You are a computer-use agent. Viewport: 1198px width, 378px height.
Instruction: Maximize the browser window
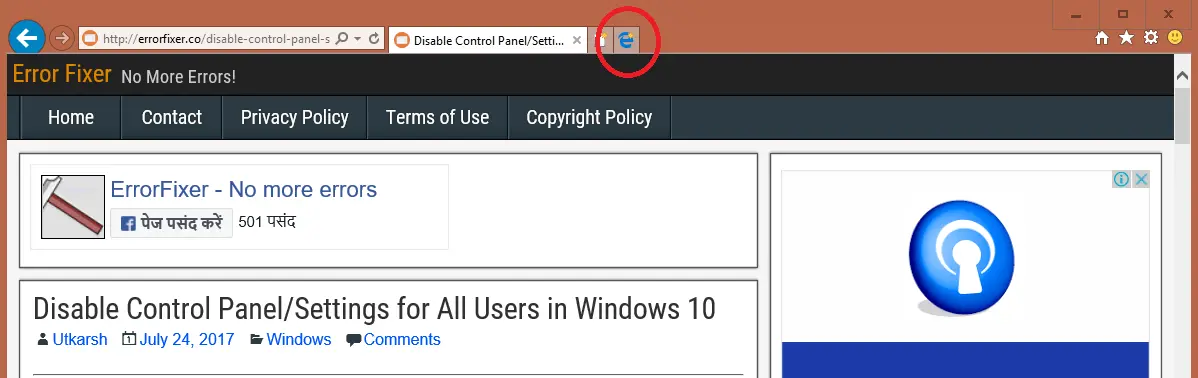point(1122,15)
